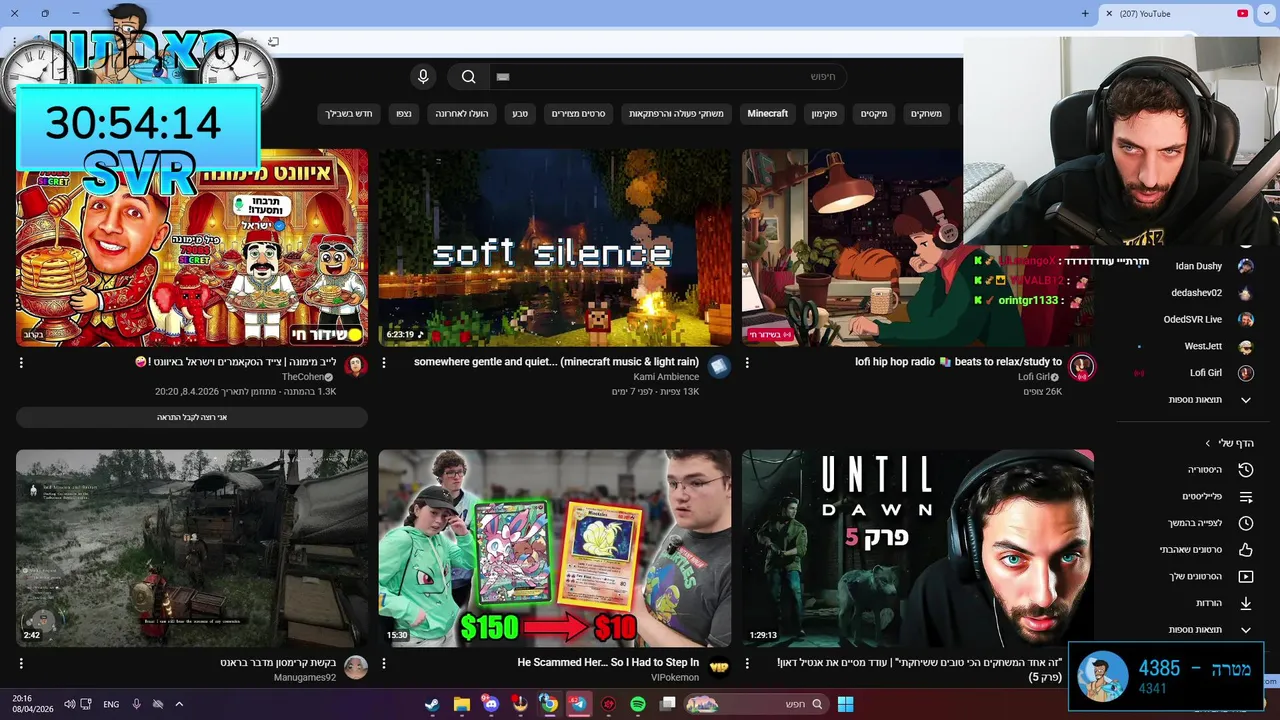Select the הועלו לאחרונה filter chip
This screenshot has height=720, width=1280.
click(x=462, y=114)
